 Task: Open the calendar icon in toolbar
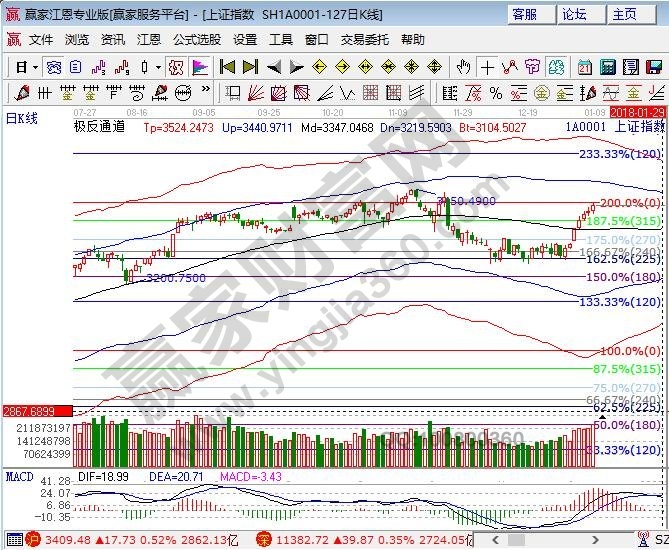click(584, 67)
